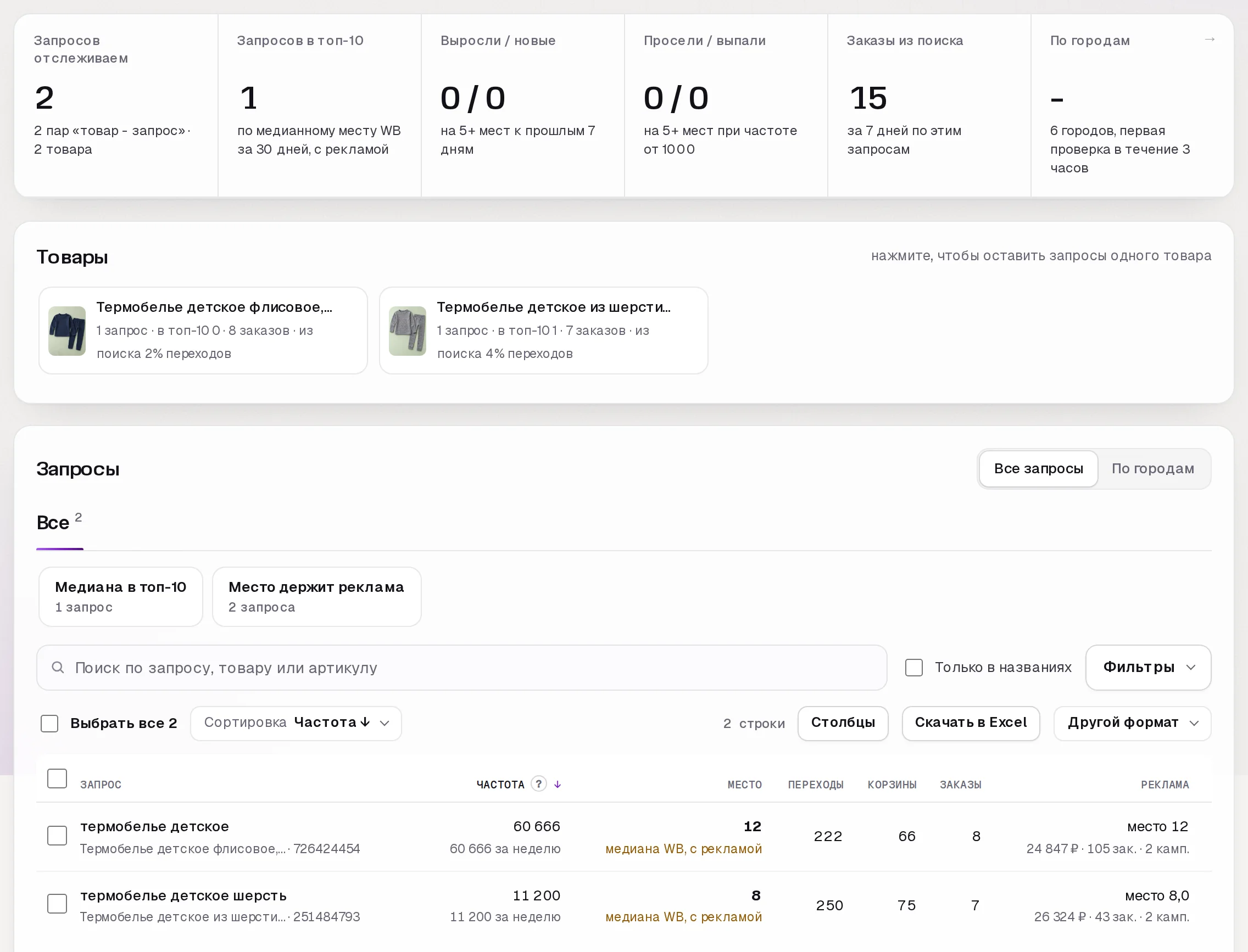Click the ad cost 26 324 ₽ text
This screenshot has height=952, width=1248.
tap(1059, 917)
